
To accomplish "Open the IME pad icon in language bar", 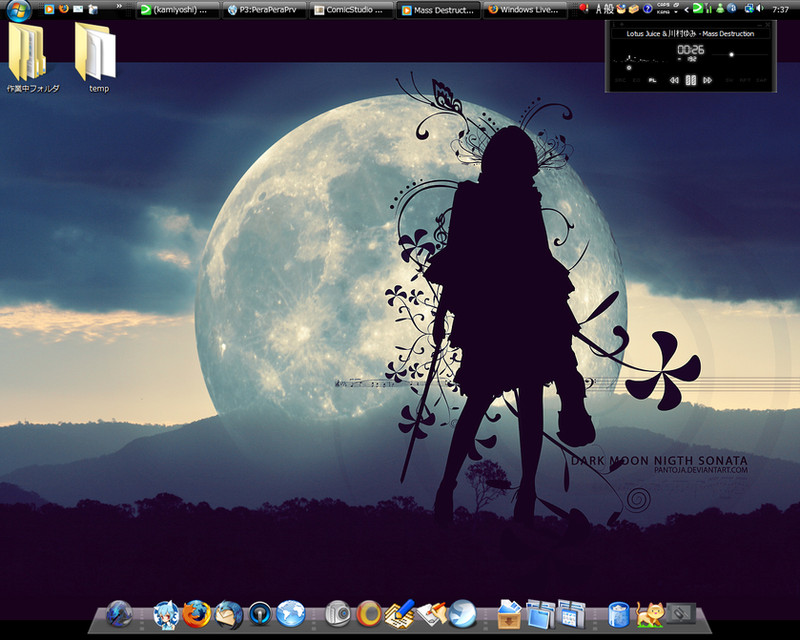I will [x=621, y=9].
